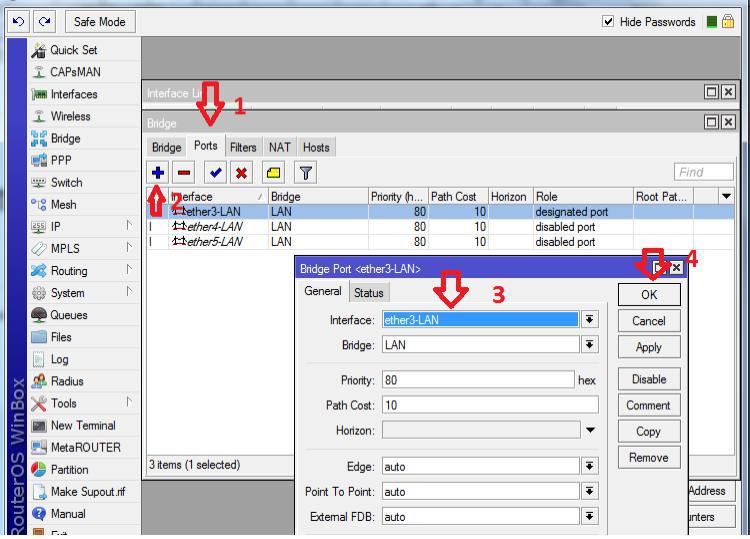
Task: Open the Interface dropdown arrow
Action: [x=590, y=319]
